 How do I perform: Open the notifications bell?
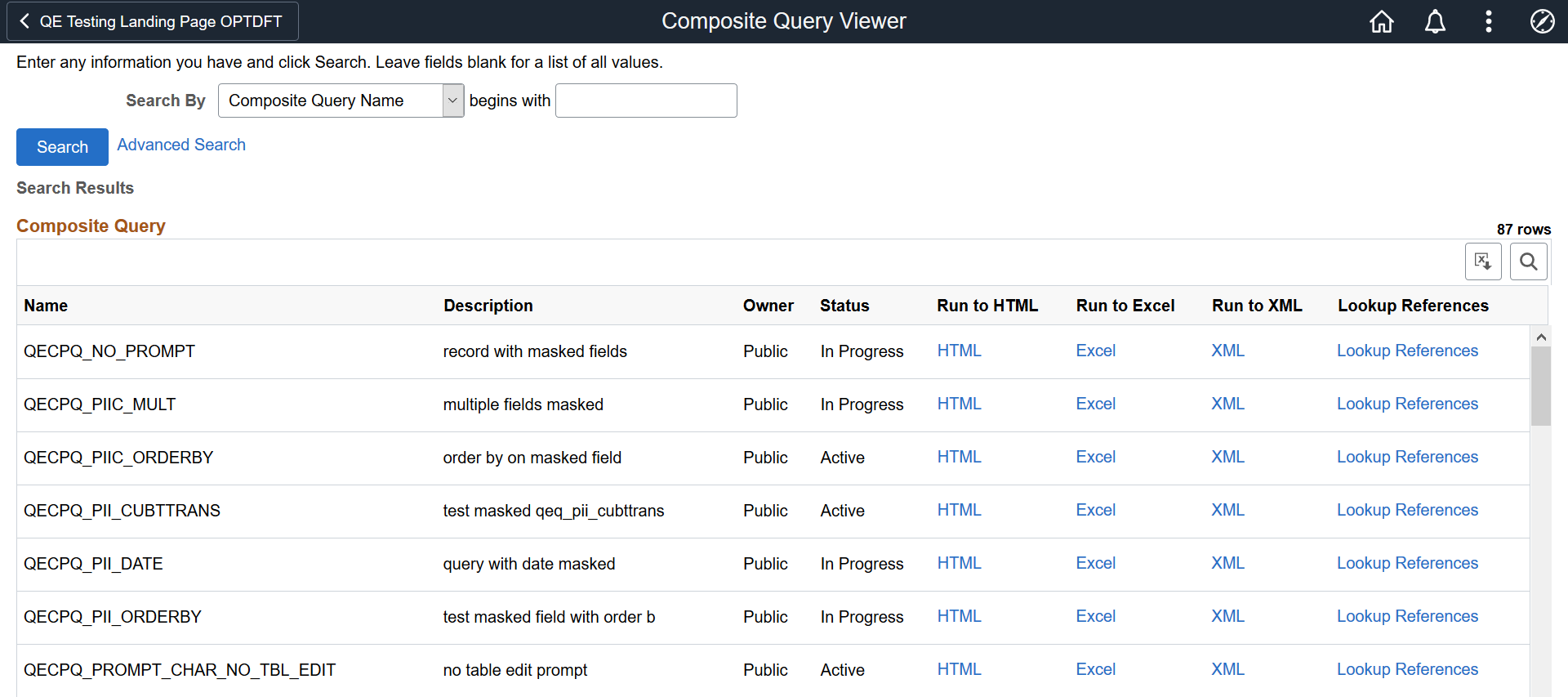(1435, 21)
